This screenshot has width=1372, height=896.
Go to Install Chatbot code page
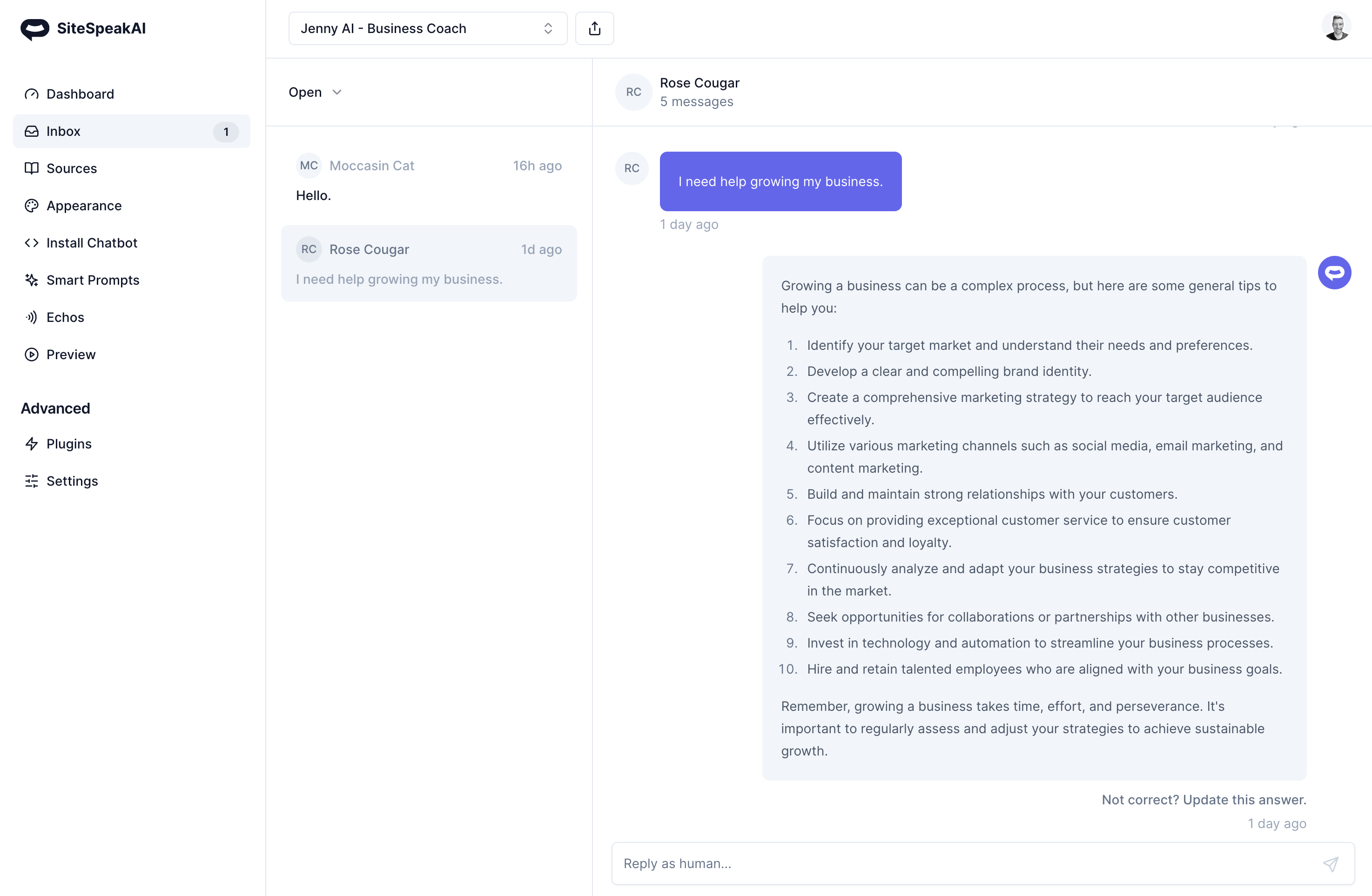click(92, 242)
